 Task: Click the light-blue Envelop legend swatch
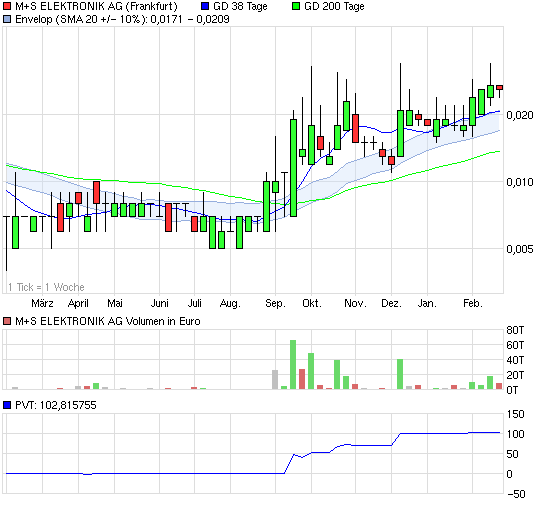(x=7, y=19)
